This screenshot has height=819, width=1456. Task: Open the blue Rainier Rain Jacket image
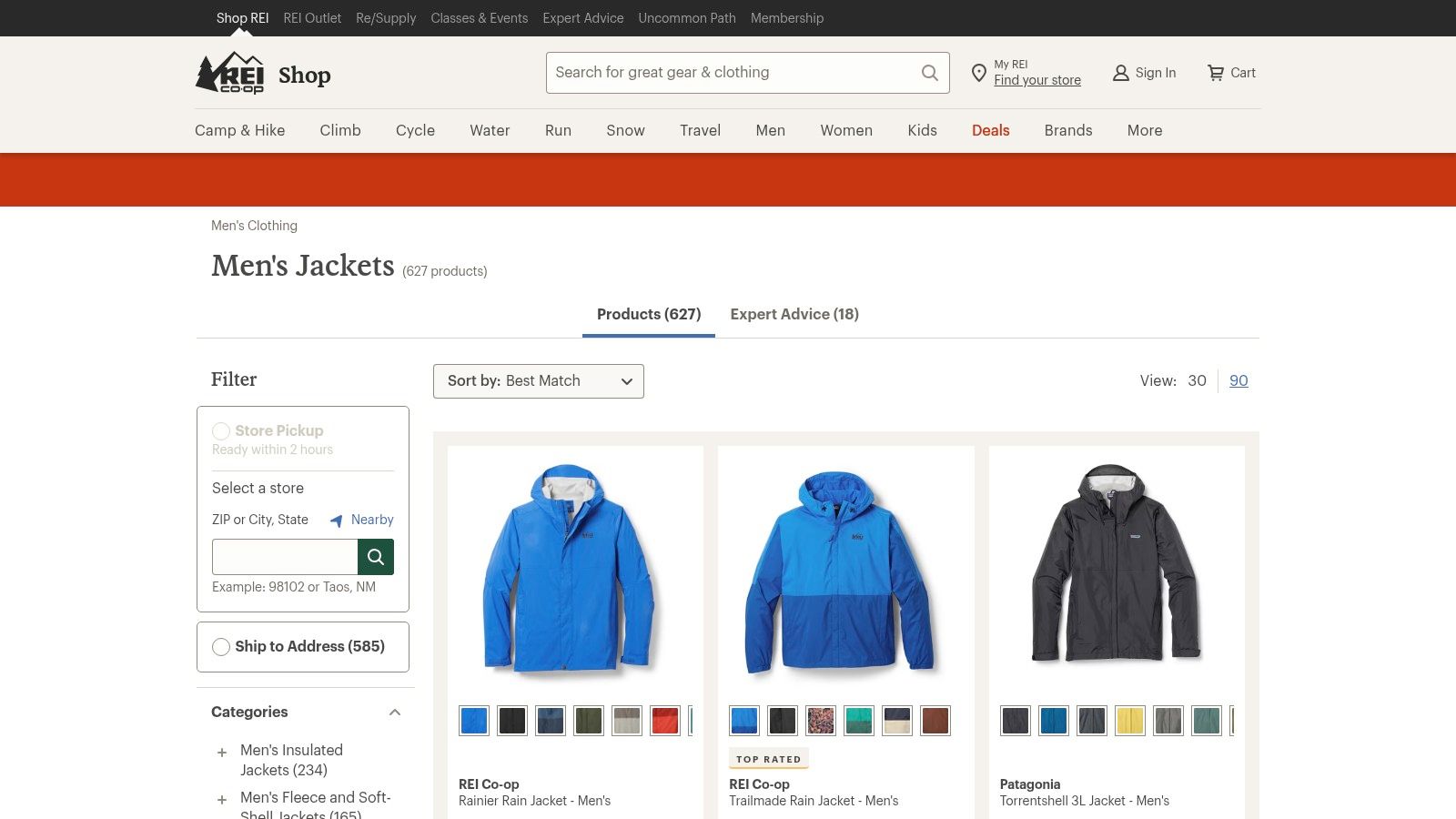pos(569,571)
